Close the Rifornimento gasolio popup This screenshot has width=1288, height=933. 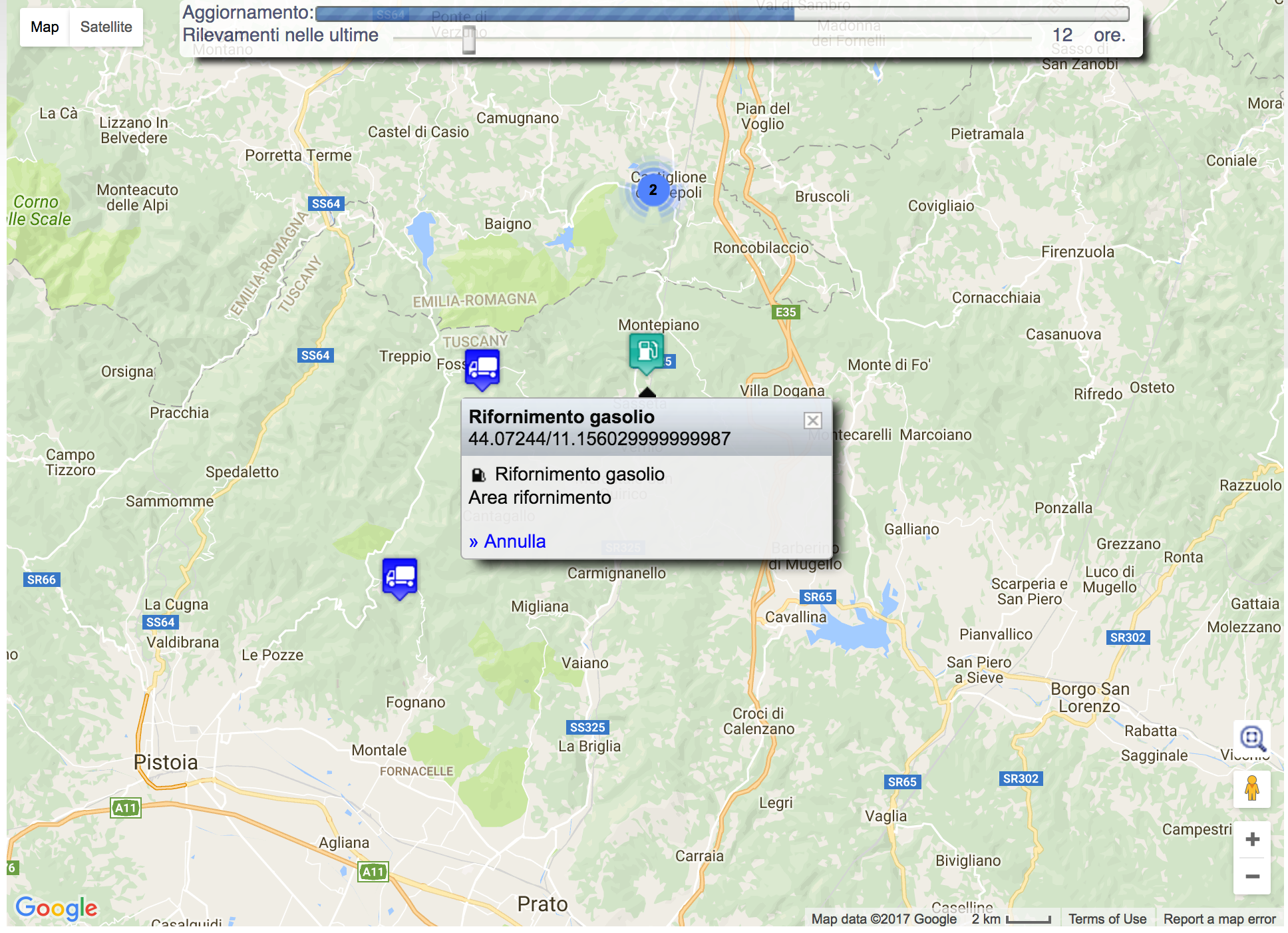[812, 421]
